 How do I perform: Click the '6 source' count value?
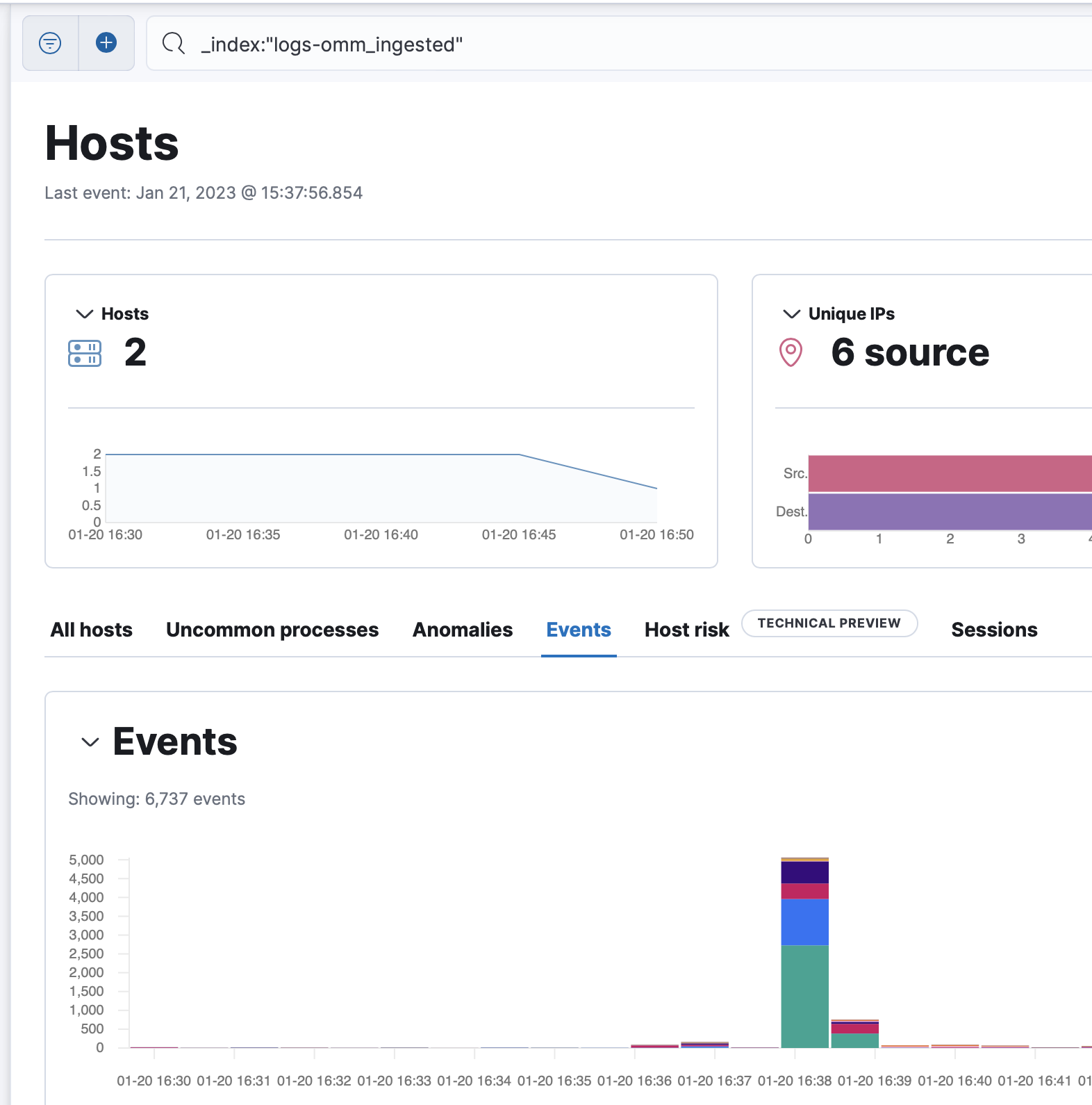pos(910,352)
